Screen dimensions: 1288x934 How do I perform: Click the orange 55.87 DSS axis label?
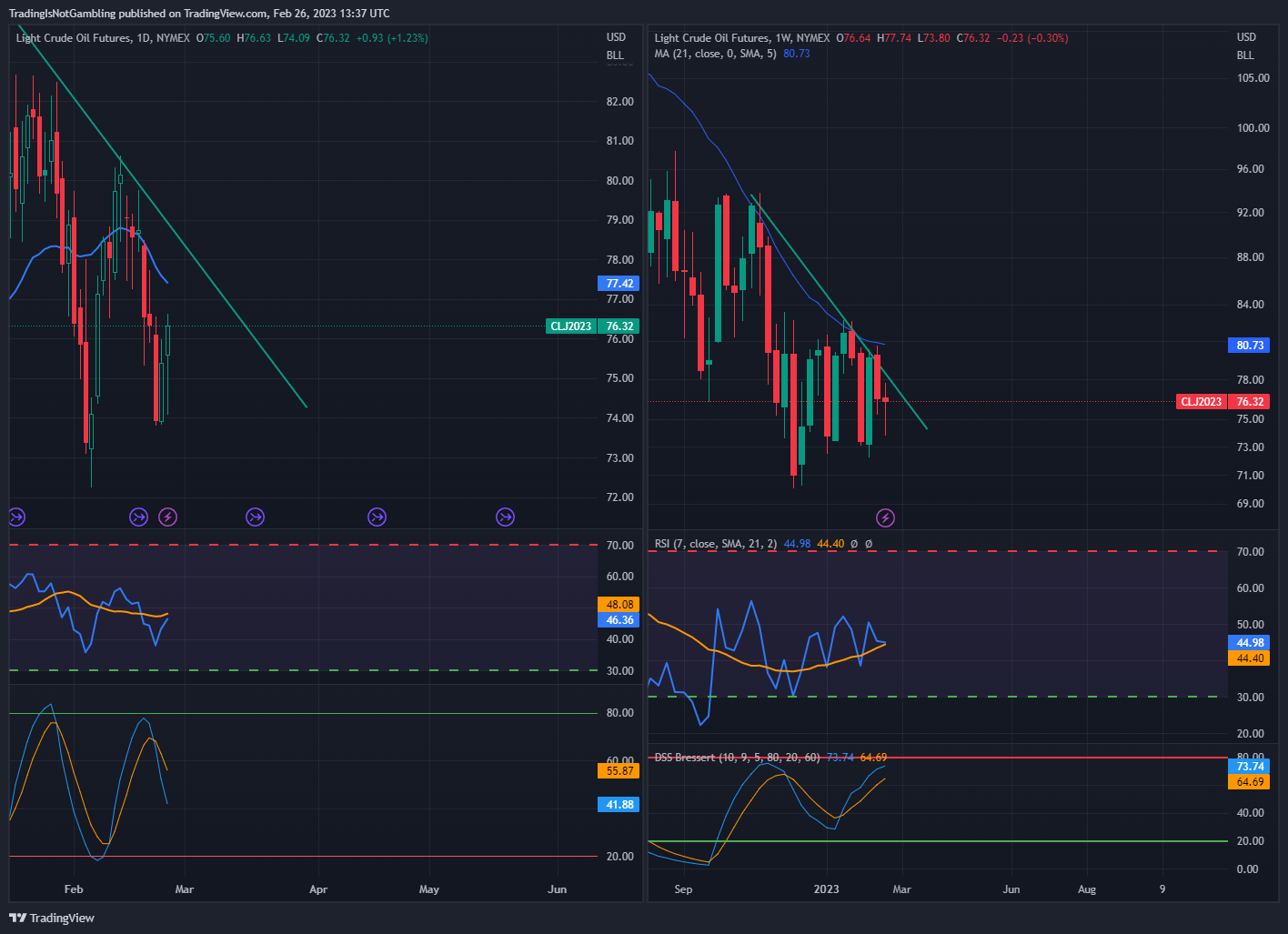pos(619,770)
